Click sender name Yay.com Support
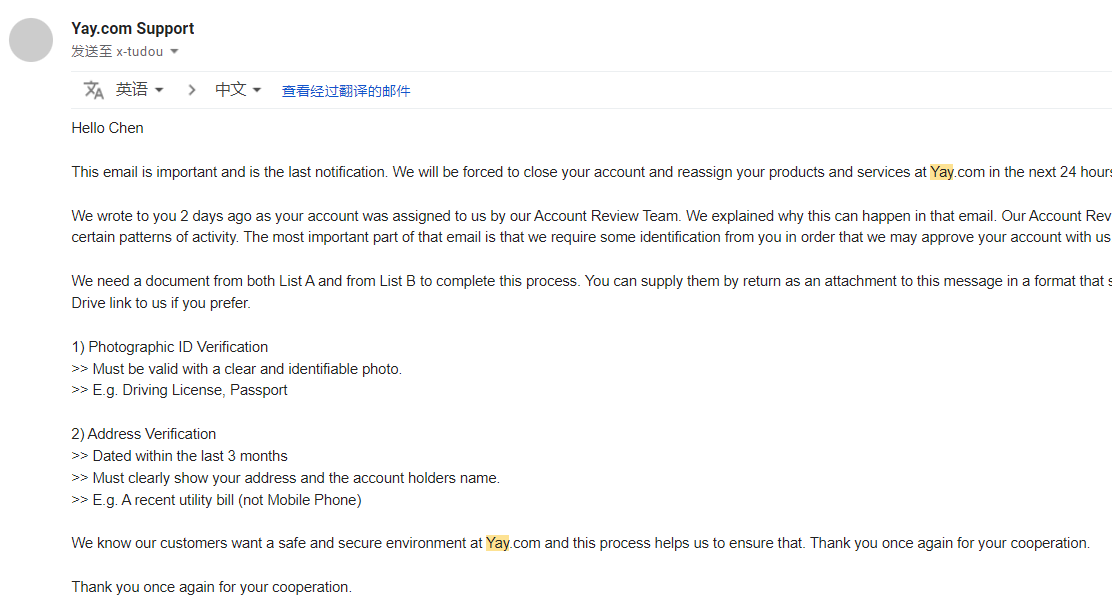1112x612 pixels. click(x=133, y=29)
